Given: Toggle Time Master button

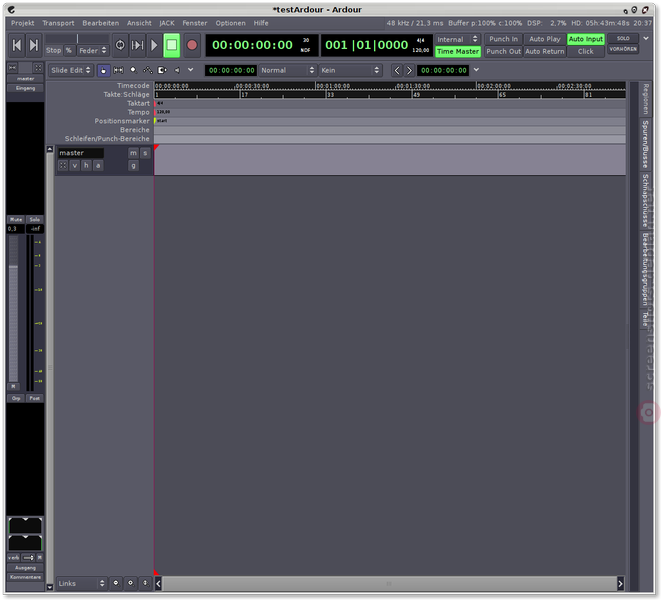Looking at the screenshot, I should pos(458,51).
